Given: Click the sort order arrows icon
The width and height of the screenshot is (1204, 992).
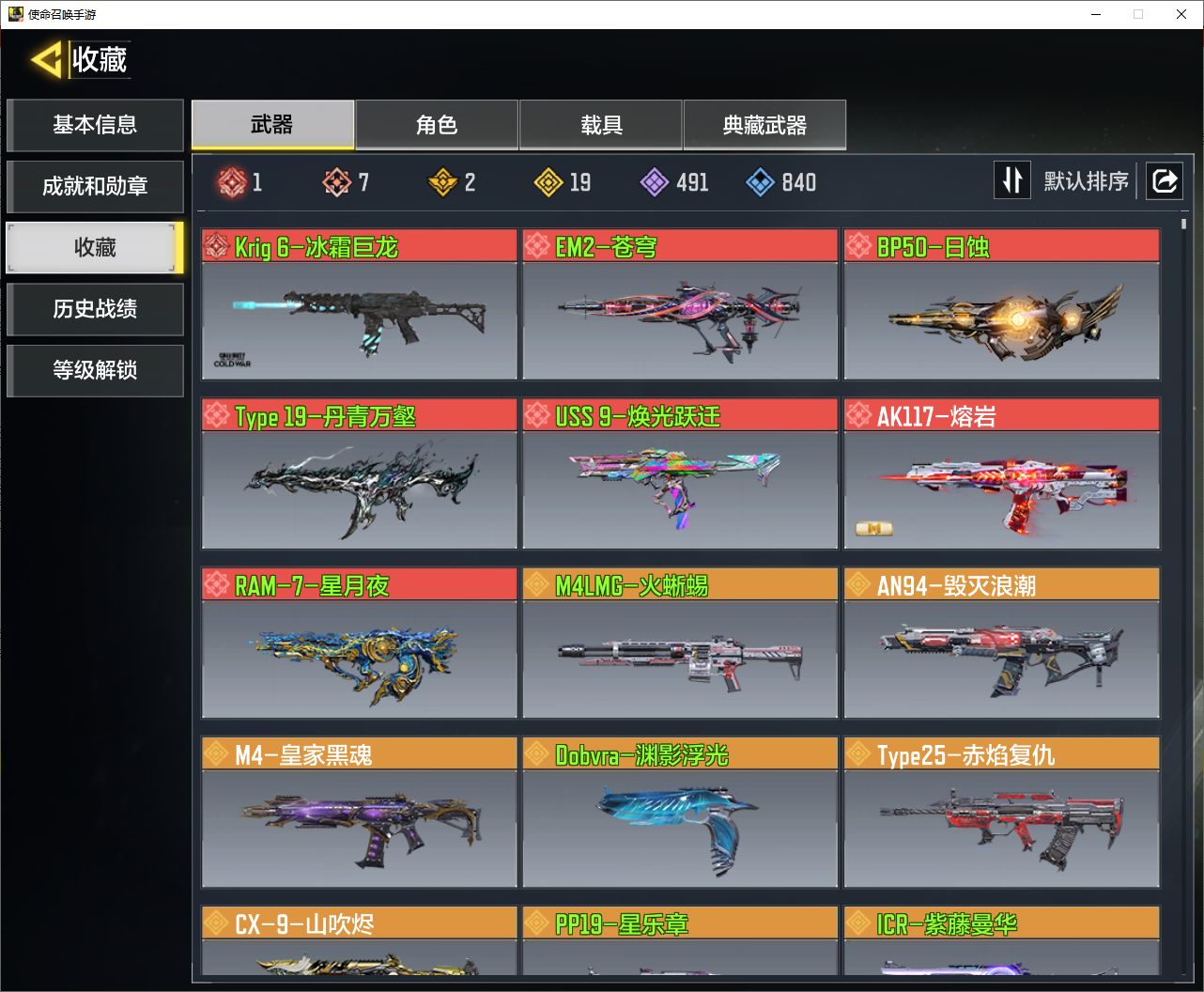Looking at the screenshot, I should [x=1012, y=180].
